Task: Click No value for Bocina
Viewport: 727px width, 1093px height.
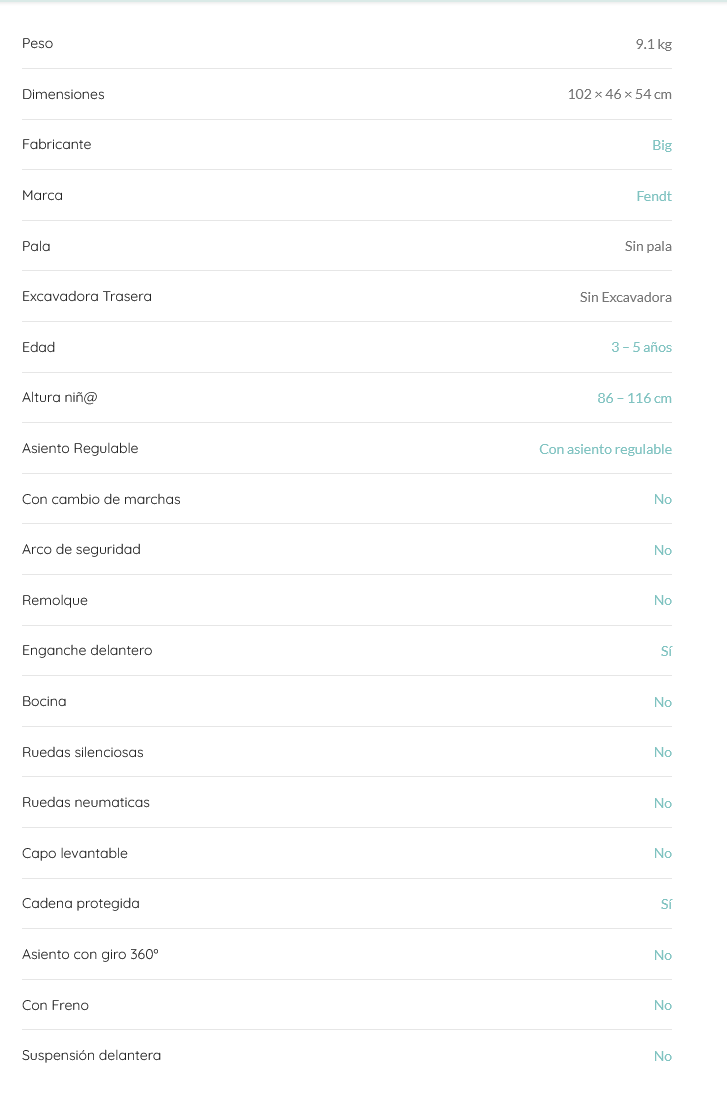Action: [x=662, y=702]
